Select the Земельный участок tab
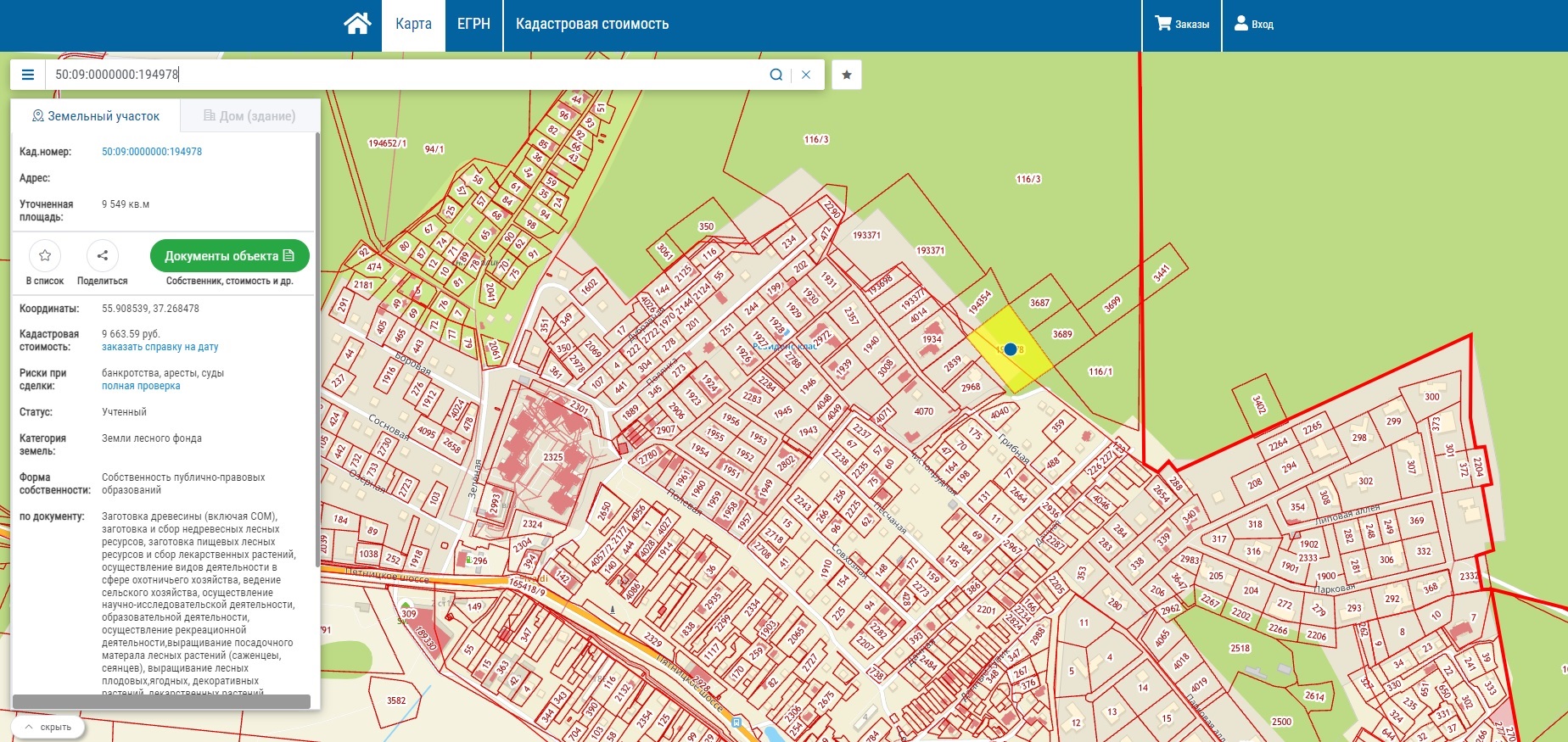This screenshot has height=742, width=1568. click(95, 116)
